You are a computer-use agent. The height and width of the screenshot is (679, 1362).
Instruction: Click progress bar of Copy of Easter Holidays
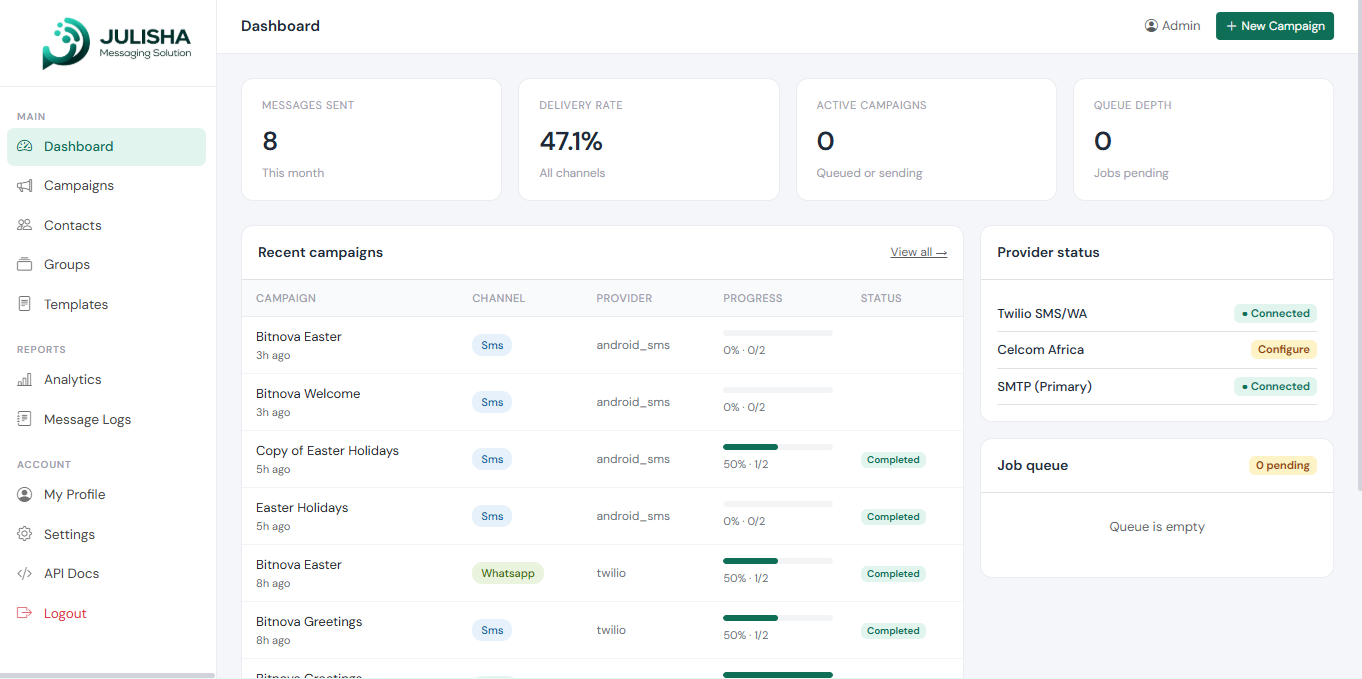pos(778,447)
